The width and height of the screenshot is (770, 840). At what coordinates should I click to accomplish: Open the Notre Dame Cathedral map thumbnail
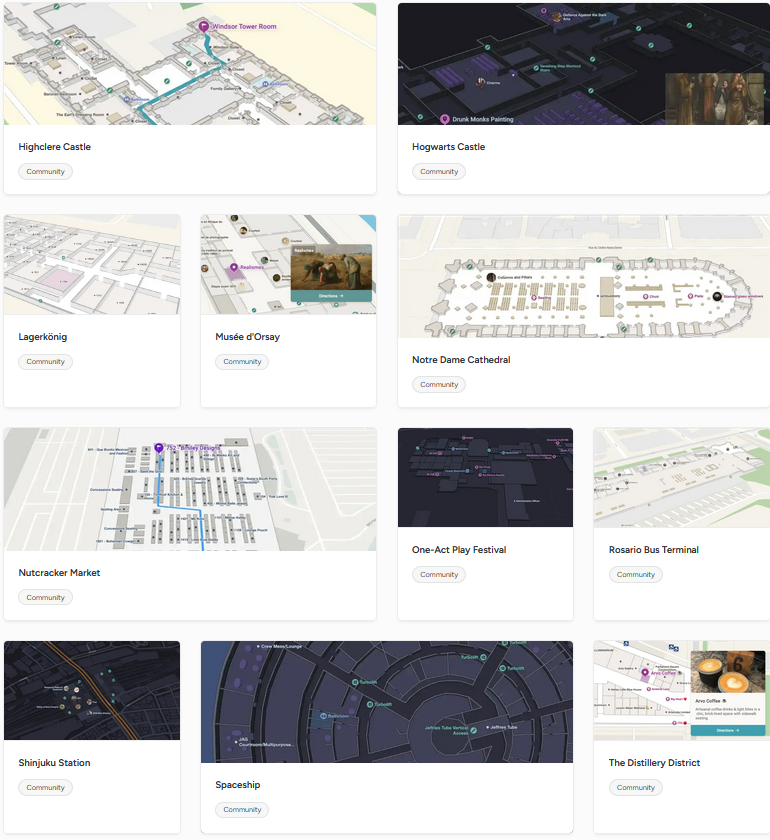click(x=584, y=276)
